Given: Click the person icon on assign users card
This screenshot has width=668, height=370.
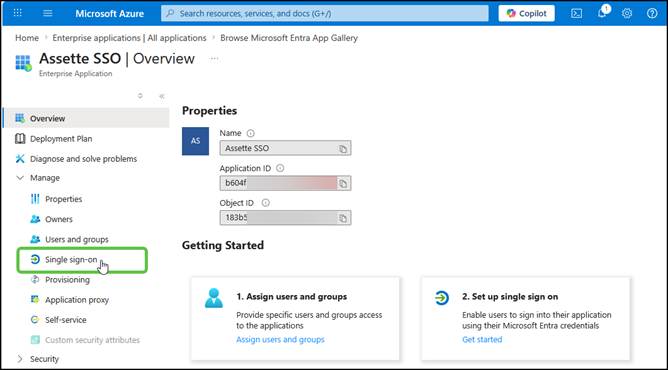Looking at the screenshot, I should pos(214,298).
